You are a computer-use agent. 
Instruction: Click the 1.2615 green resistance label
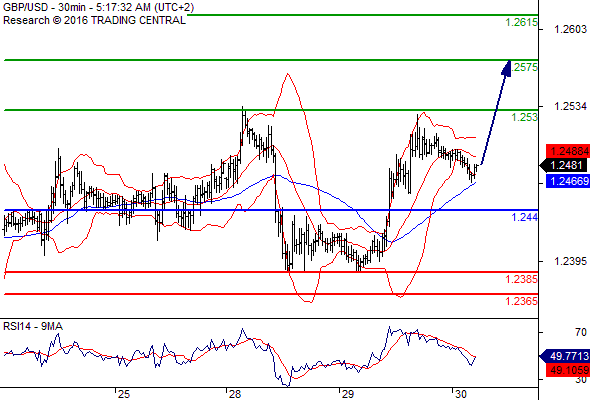(x=522, y=22)
